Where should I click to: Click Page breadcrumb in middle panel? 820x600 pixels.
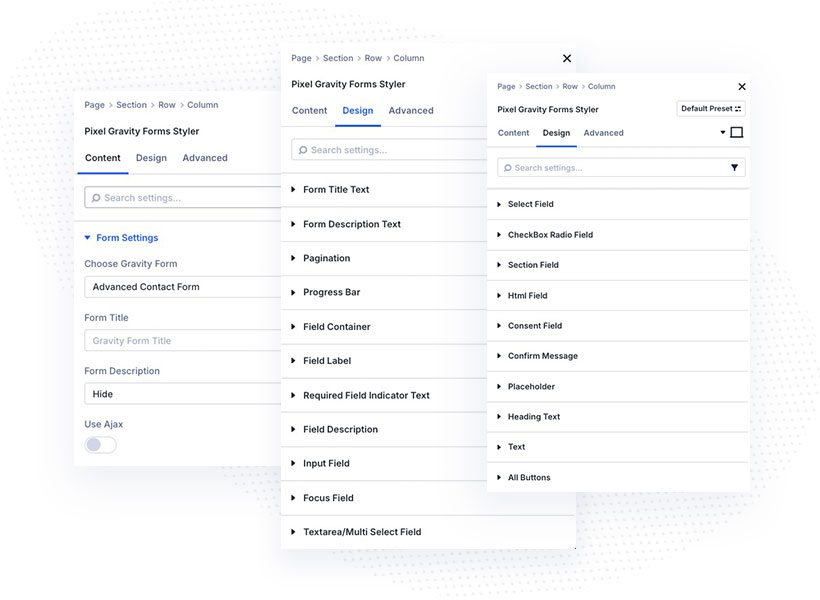(301, 58)
